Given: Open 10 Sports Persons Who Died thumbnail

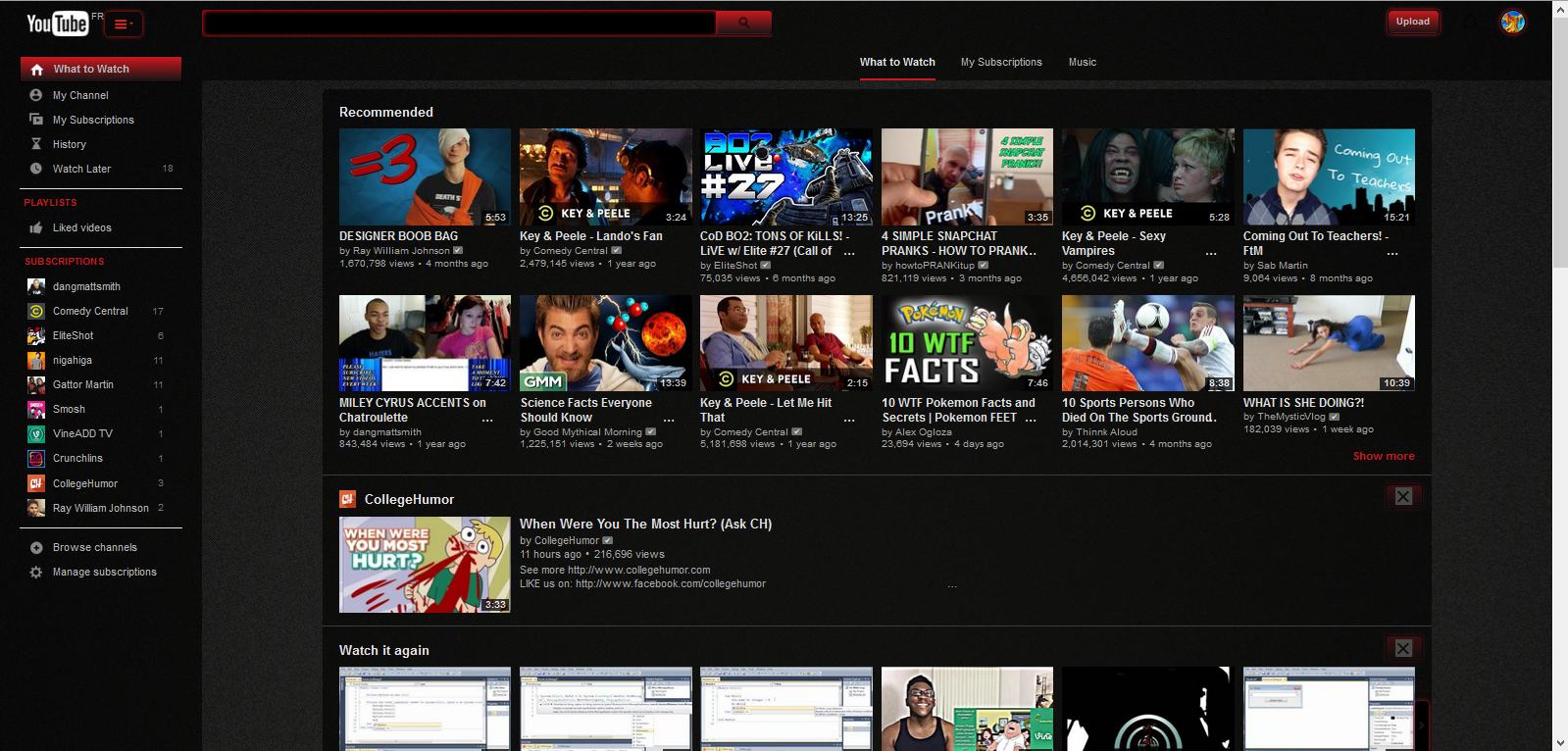Looking at the screenshot, I should tap(1148, 343).
